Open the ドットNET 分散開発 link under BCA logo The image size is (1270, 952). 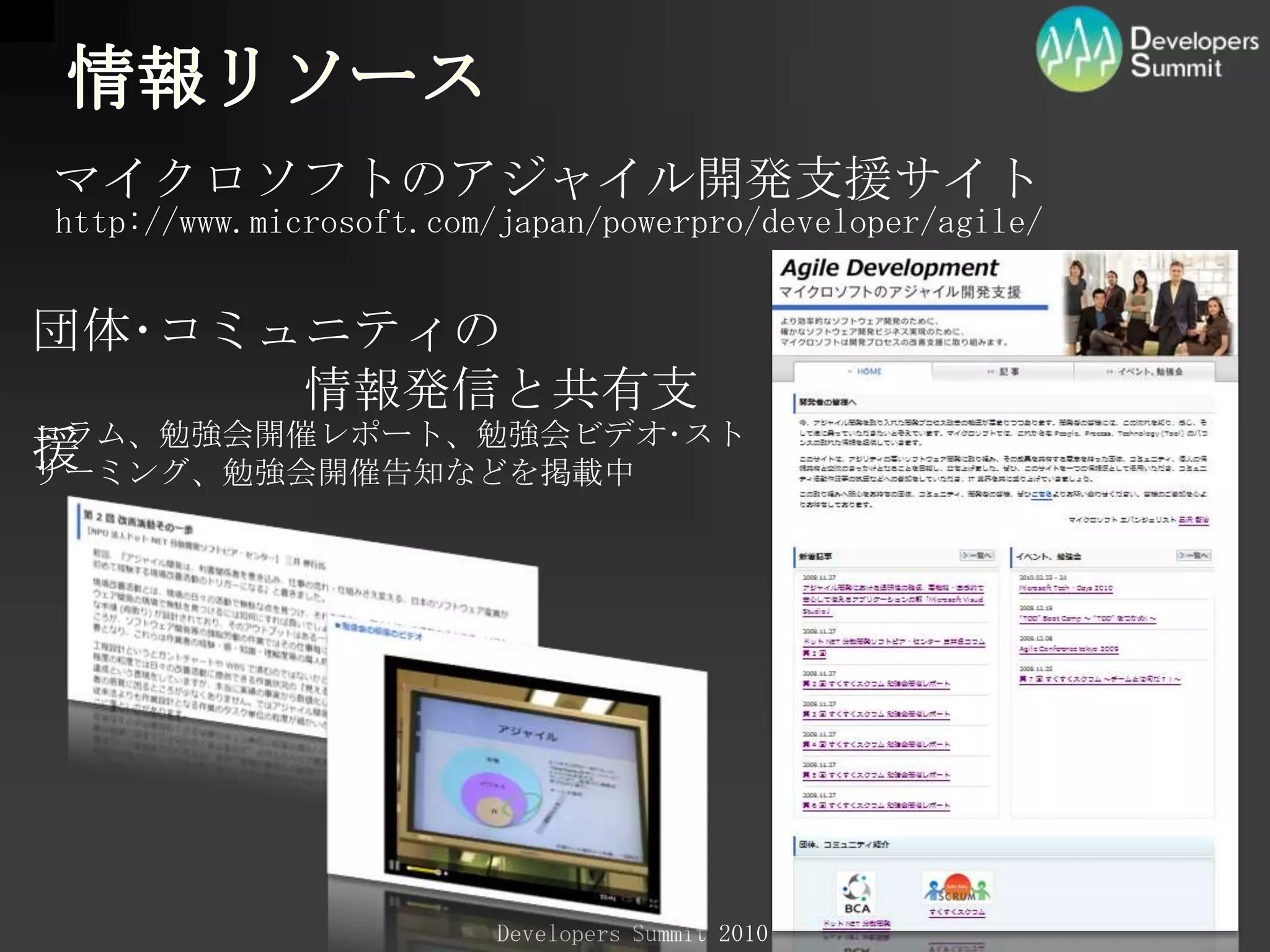pos(856,923)
